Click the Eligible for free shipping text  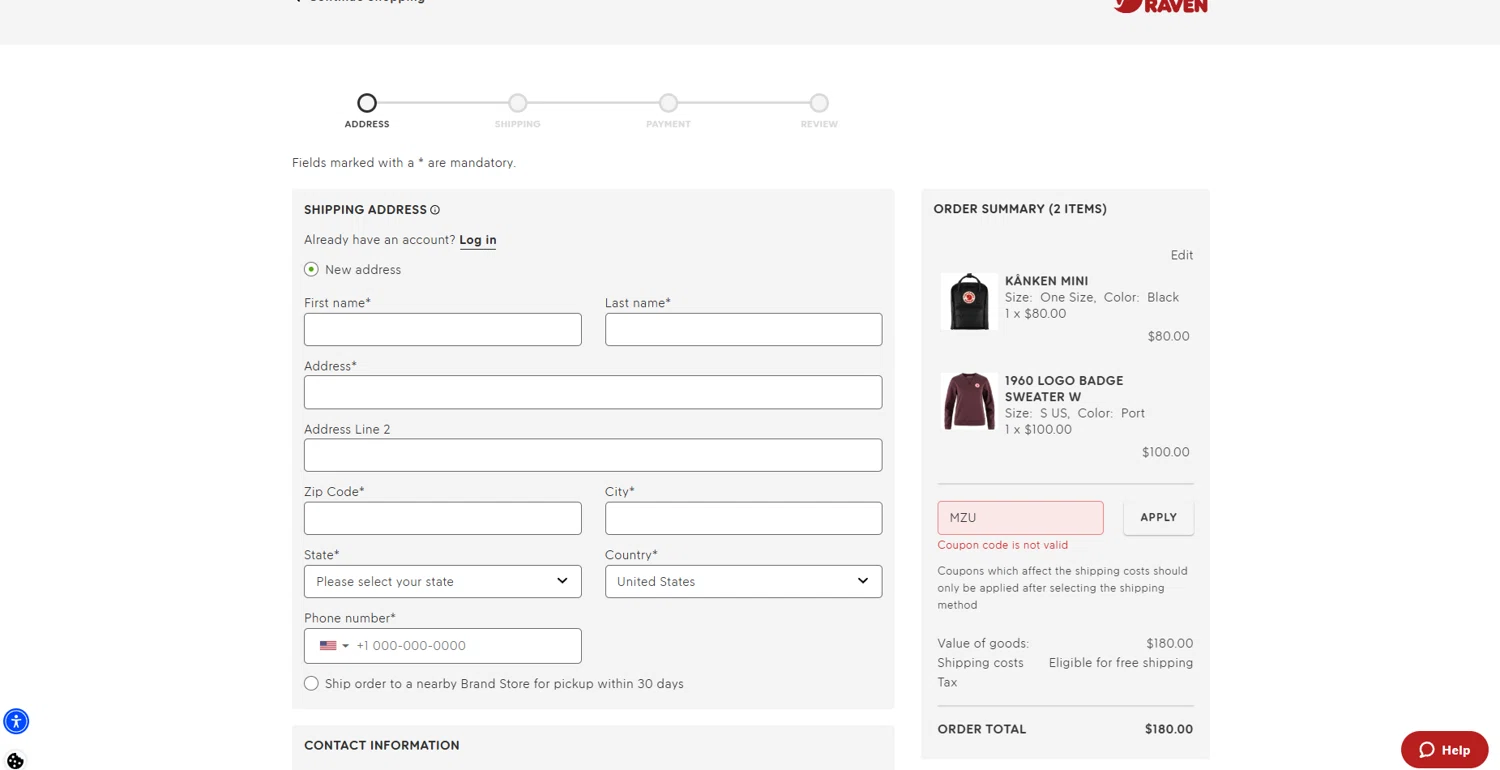click(1120, 663)
